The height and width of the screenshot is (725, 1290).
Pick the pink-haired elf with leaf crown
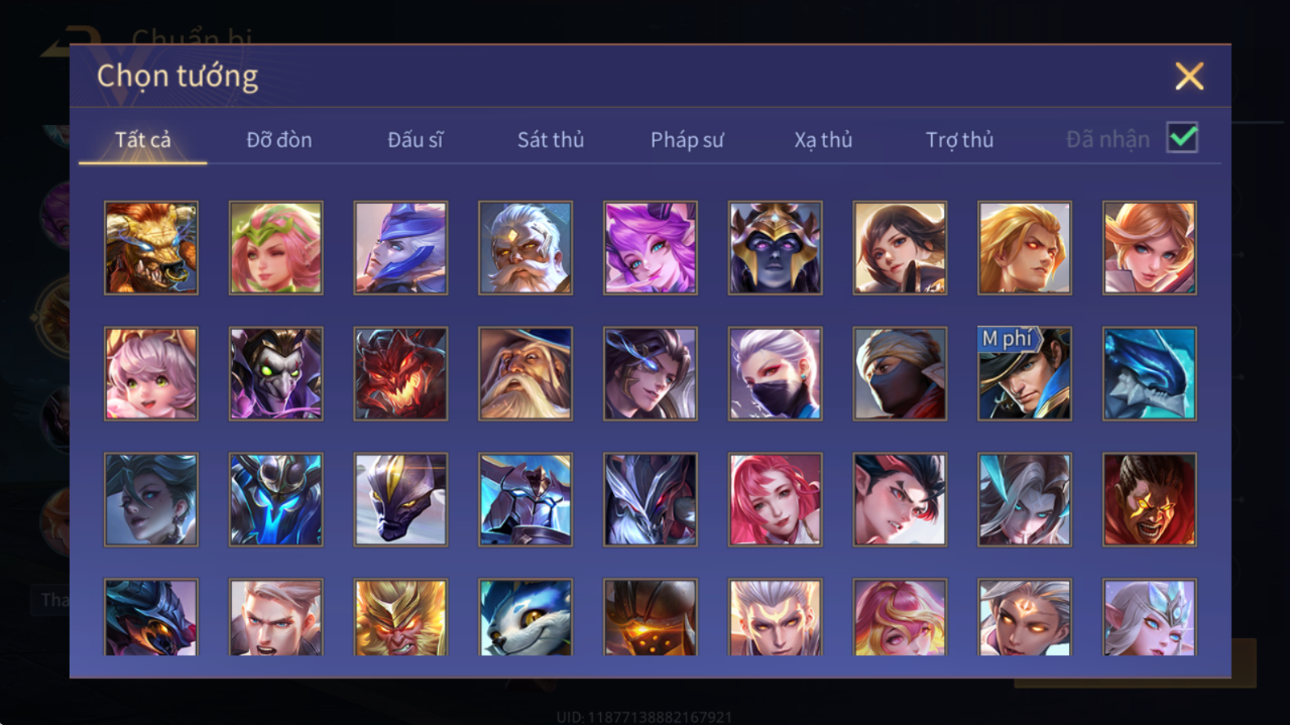276,248
